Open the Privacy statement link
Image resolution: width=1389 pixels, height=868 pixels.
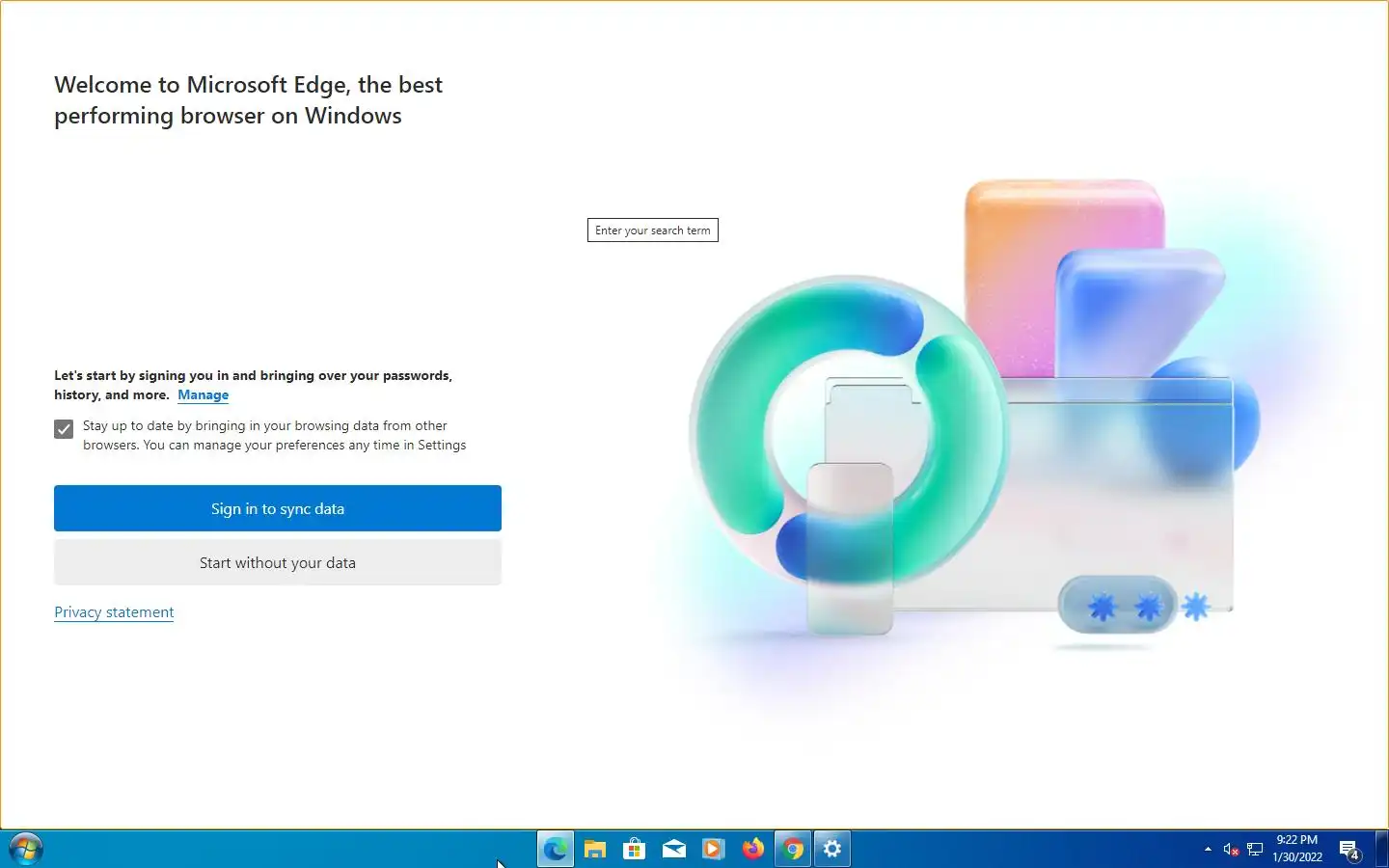tap(114, 612)
